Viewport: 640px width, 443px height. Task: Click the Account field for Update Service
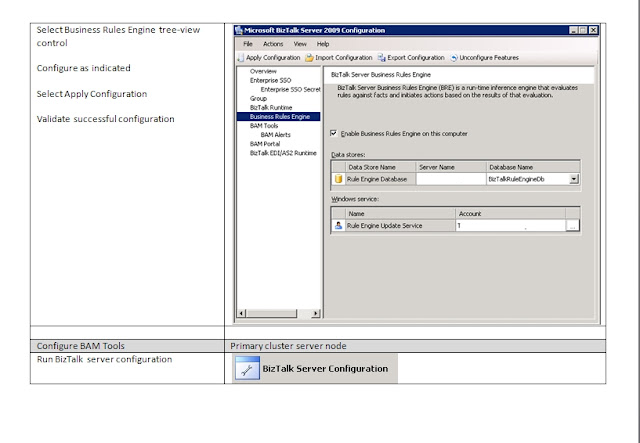[511, 225]
